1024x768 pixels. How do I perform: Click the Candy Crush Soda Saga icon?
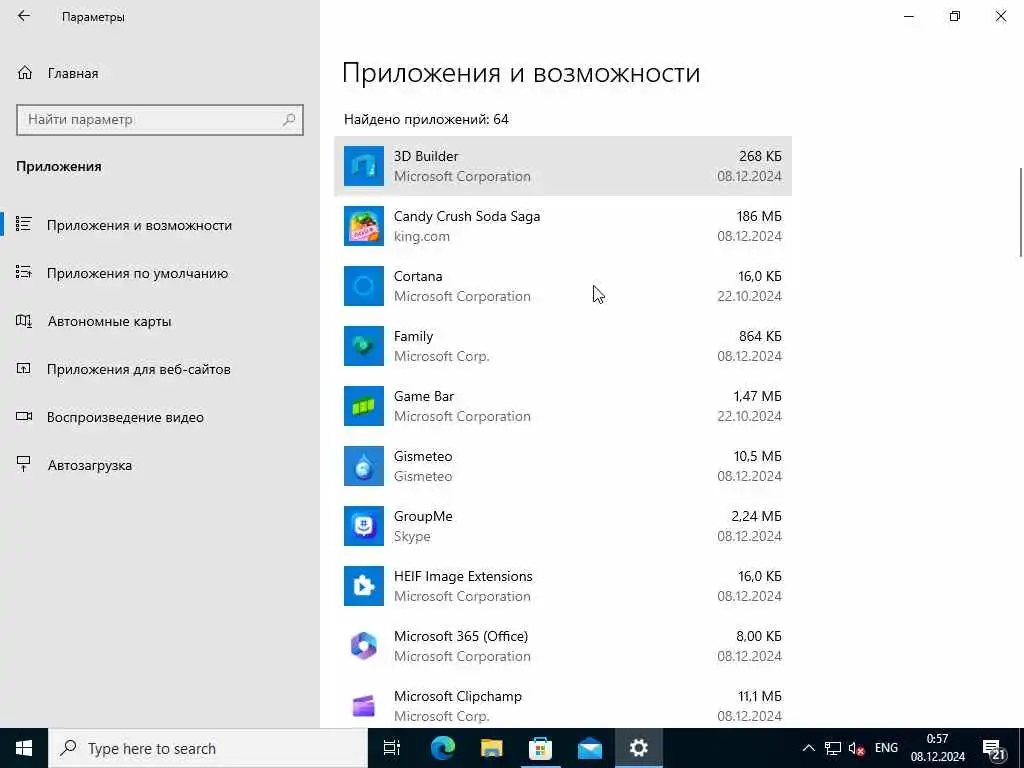[x=364, y=226]
